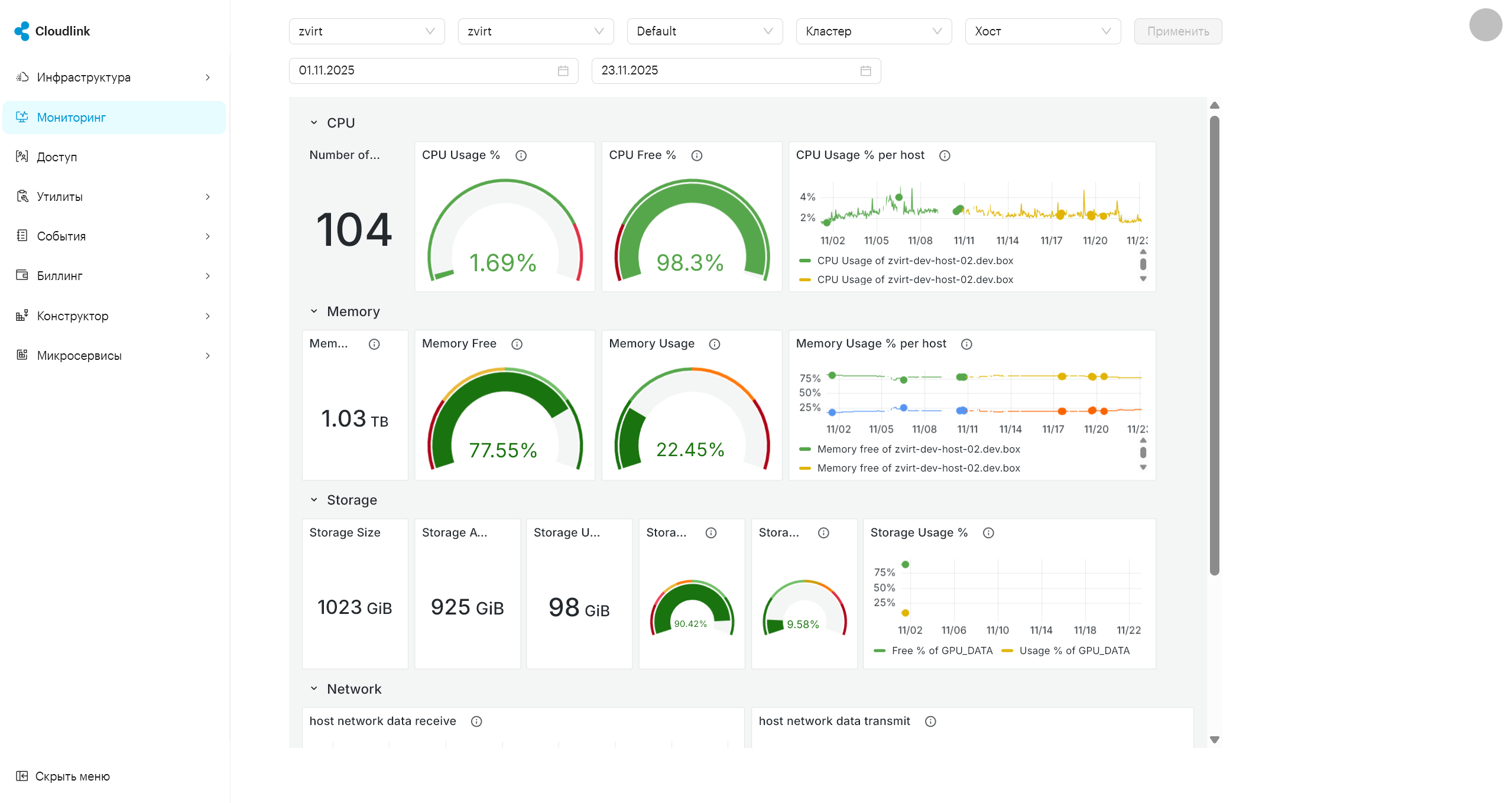Click the Скрыть меню collapse icon
Viewport: 1512px width, 803px height.
point(22,776)
